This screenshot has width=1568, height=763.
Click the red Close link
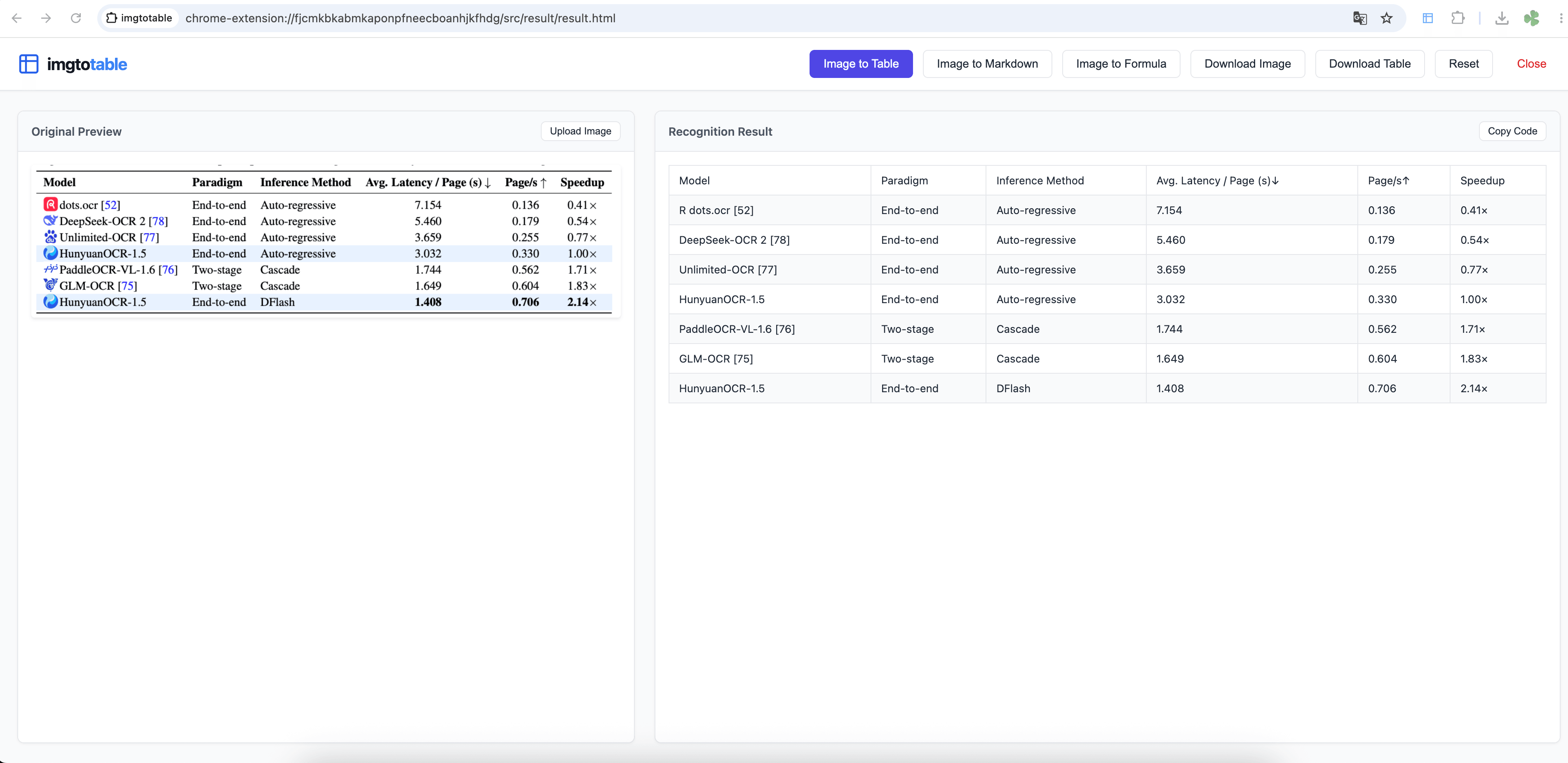click(x=1531, y=64)
